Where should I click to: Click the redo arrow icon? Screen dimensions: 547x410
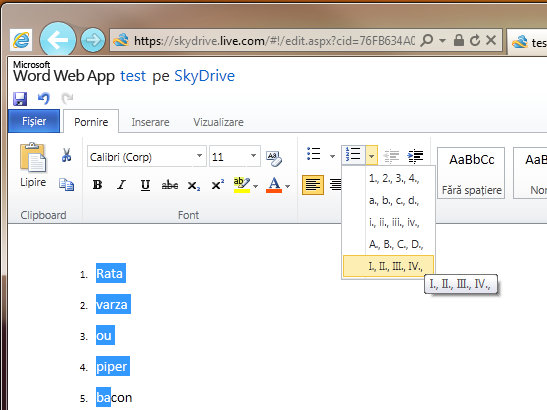pyautogui.click(x=67, y=98)
